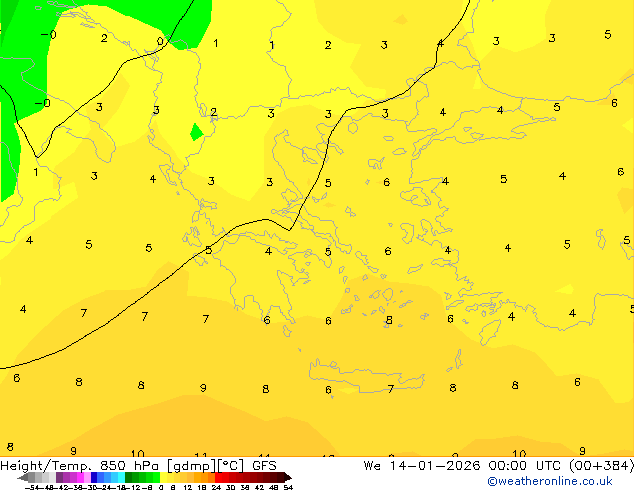This screenshot has width=634, height=490.
Task: Click the [°C] unit label
Action: pos(230,465)
